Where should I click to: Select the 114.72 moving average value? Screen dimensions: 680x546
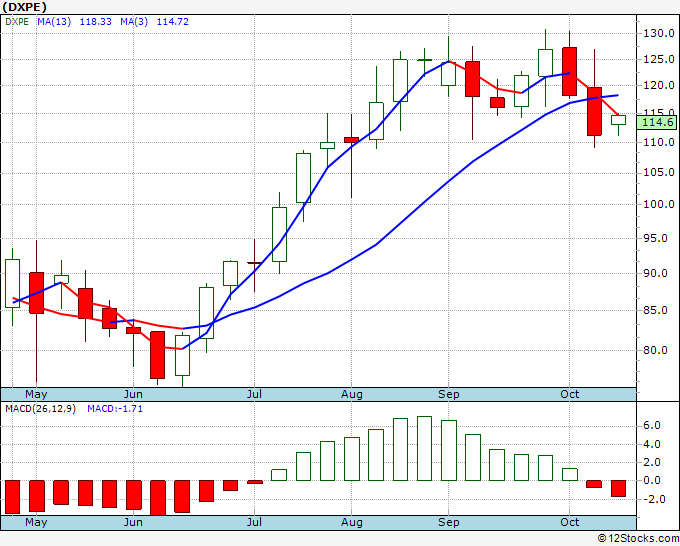point(173,21)
